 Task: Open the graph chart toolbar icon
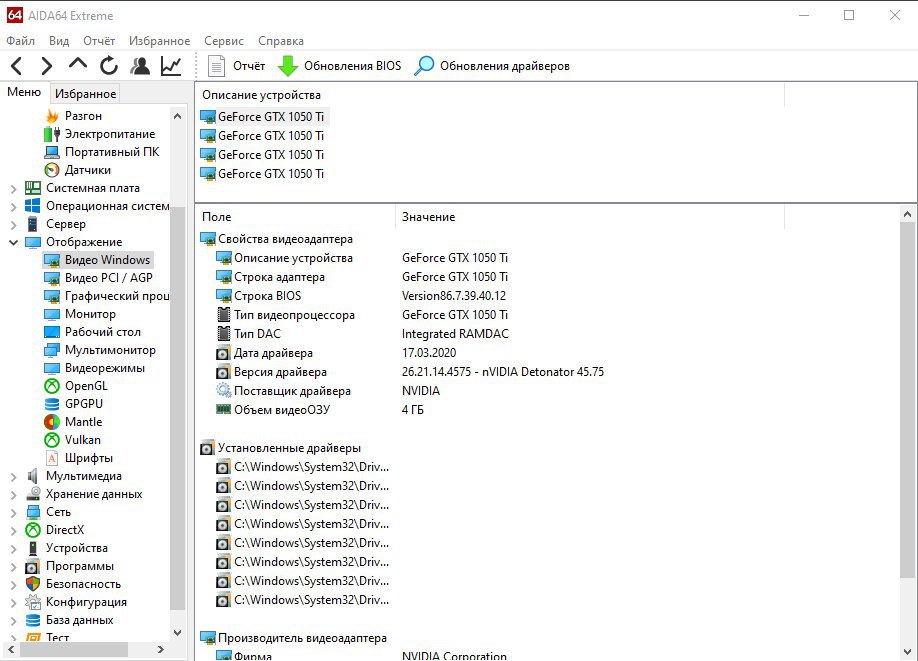171,66
